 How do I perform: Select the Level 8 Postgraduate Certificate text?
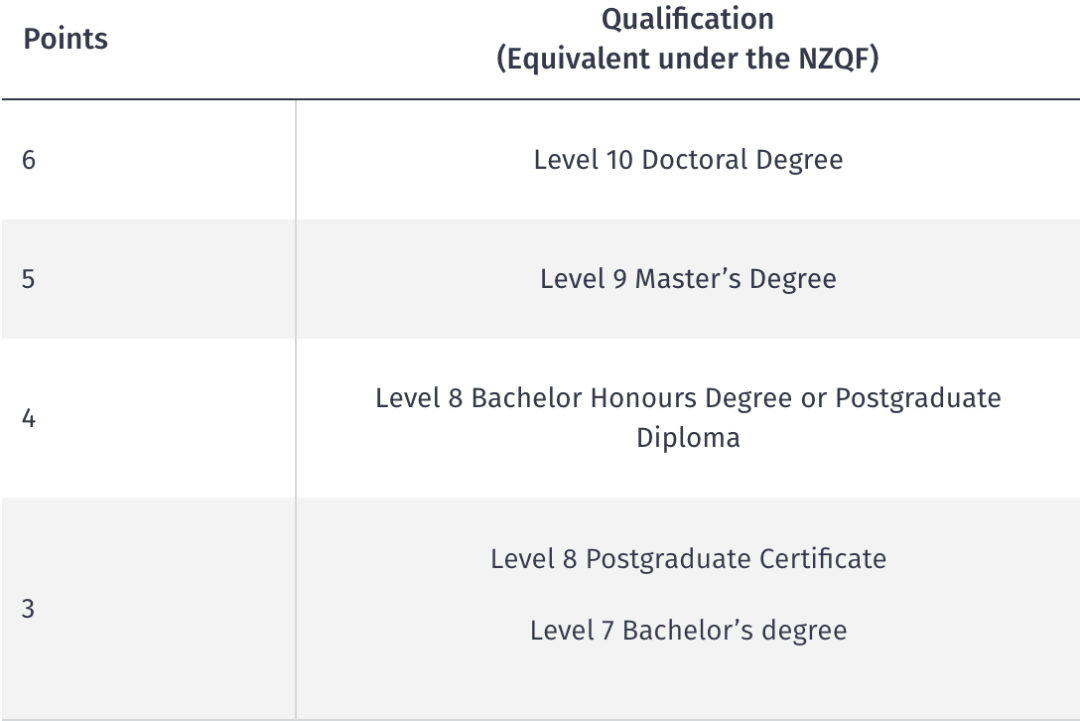click(688, 558)
